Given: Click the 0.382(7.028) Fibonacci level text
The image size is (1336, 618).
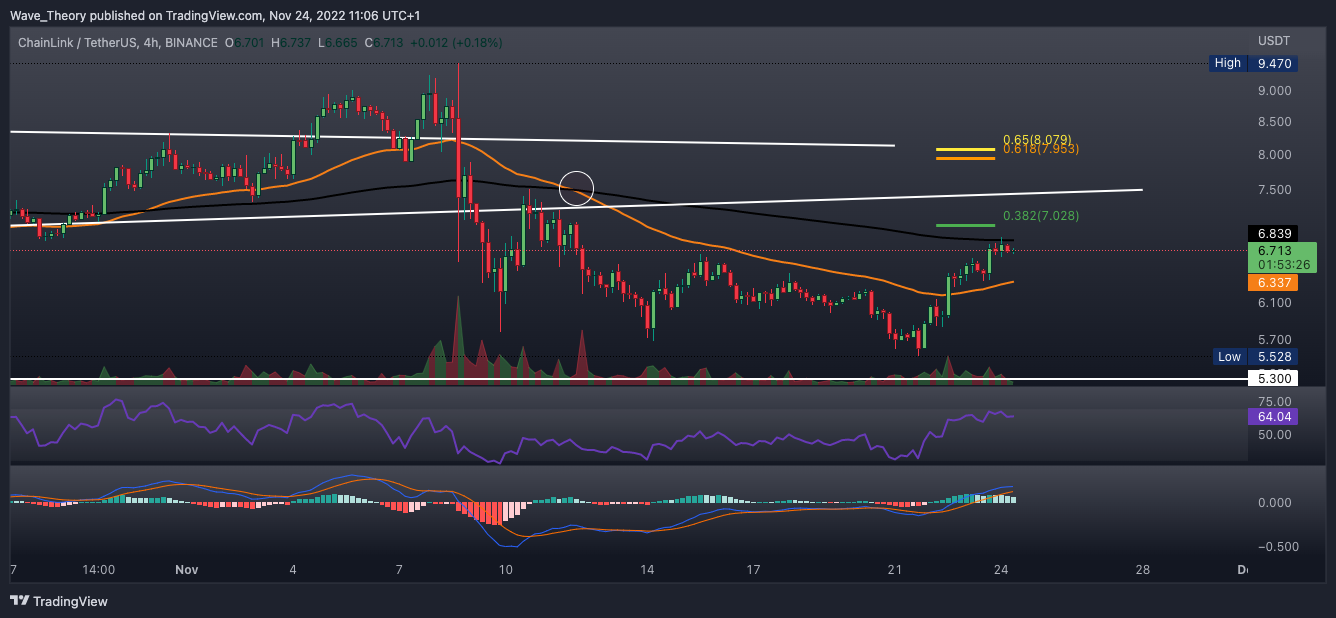Looking at the screenshot, I should [1041, 216].
